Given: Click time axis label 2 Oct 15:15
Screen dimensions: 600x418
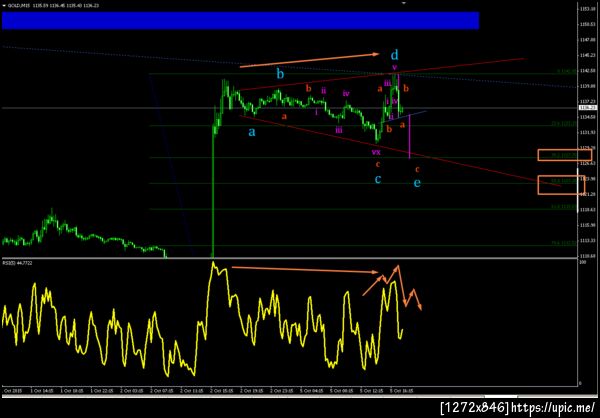Looking at the screenshot, I should [x=223, y=391].
